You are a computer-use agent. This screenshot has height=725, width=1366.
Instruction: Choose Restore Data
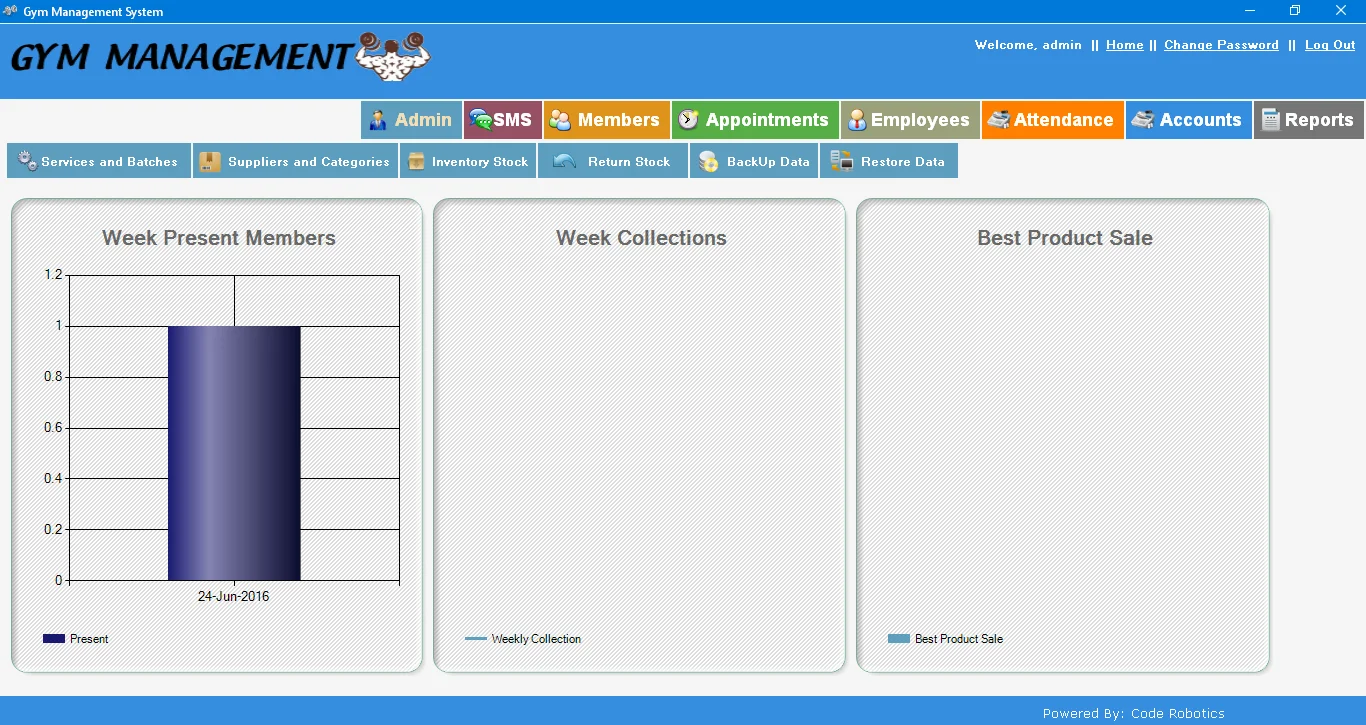[x=888, y=161]
